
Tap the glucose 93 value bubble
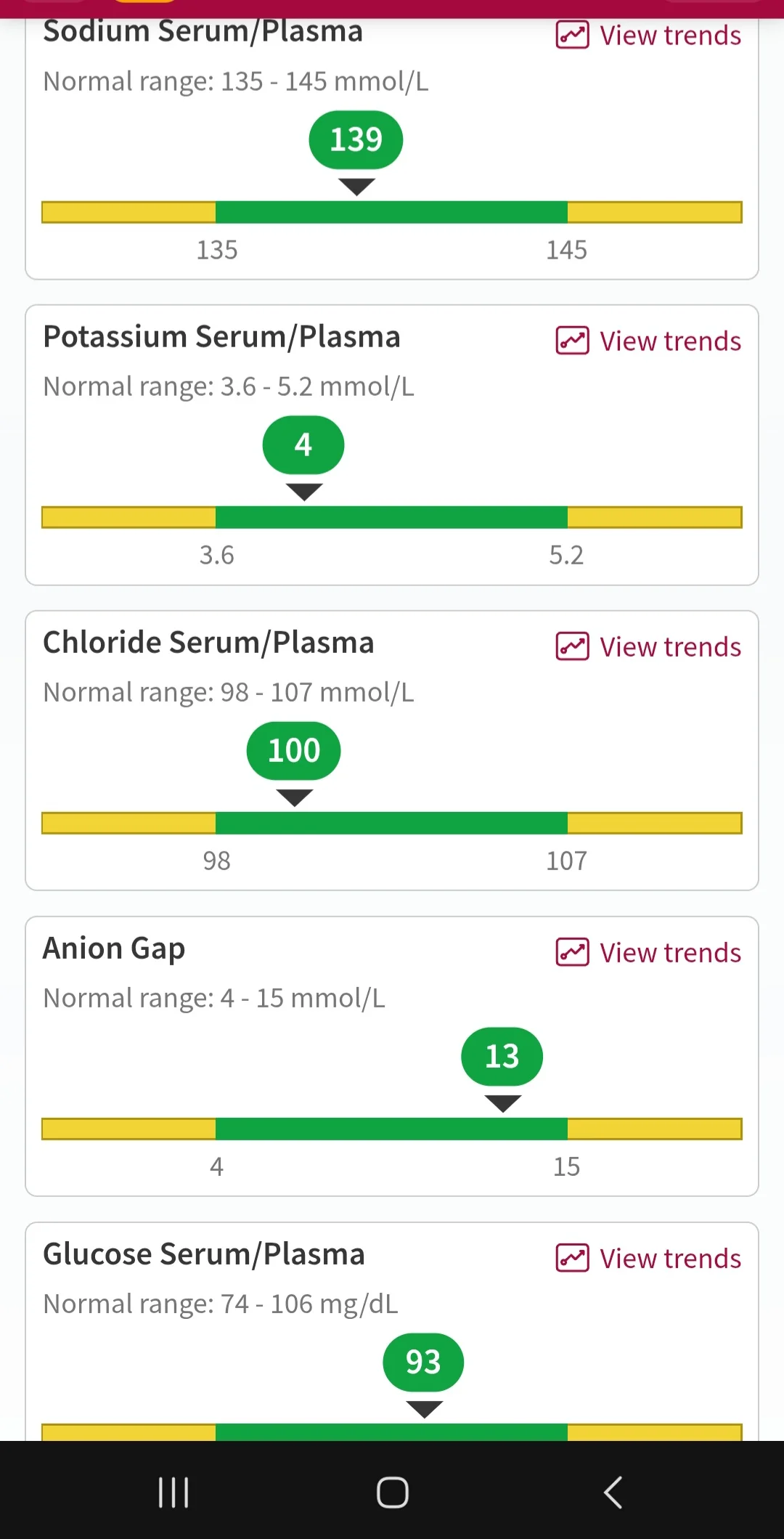pyautogui.click(x=423, y=1362)
